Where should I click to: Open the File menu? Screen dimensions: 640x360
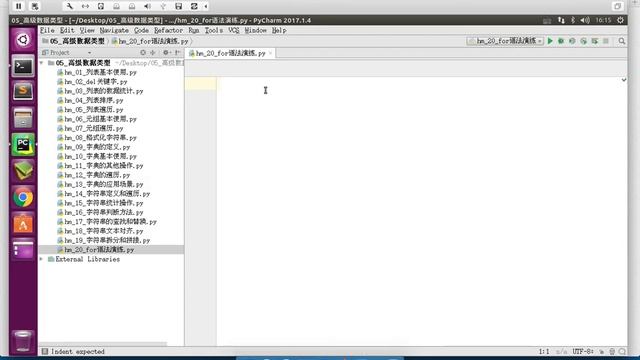pos(47,31)
